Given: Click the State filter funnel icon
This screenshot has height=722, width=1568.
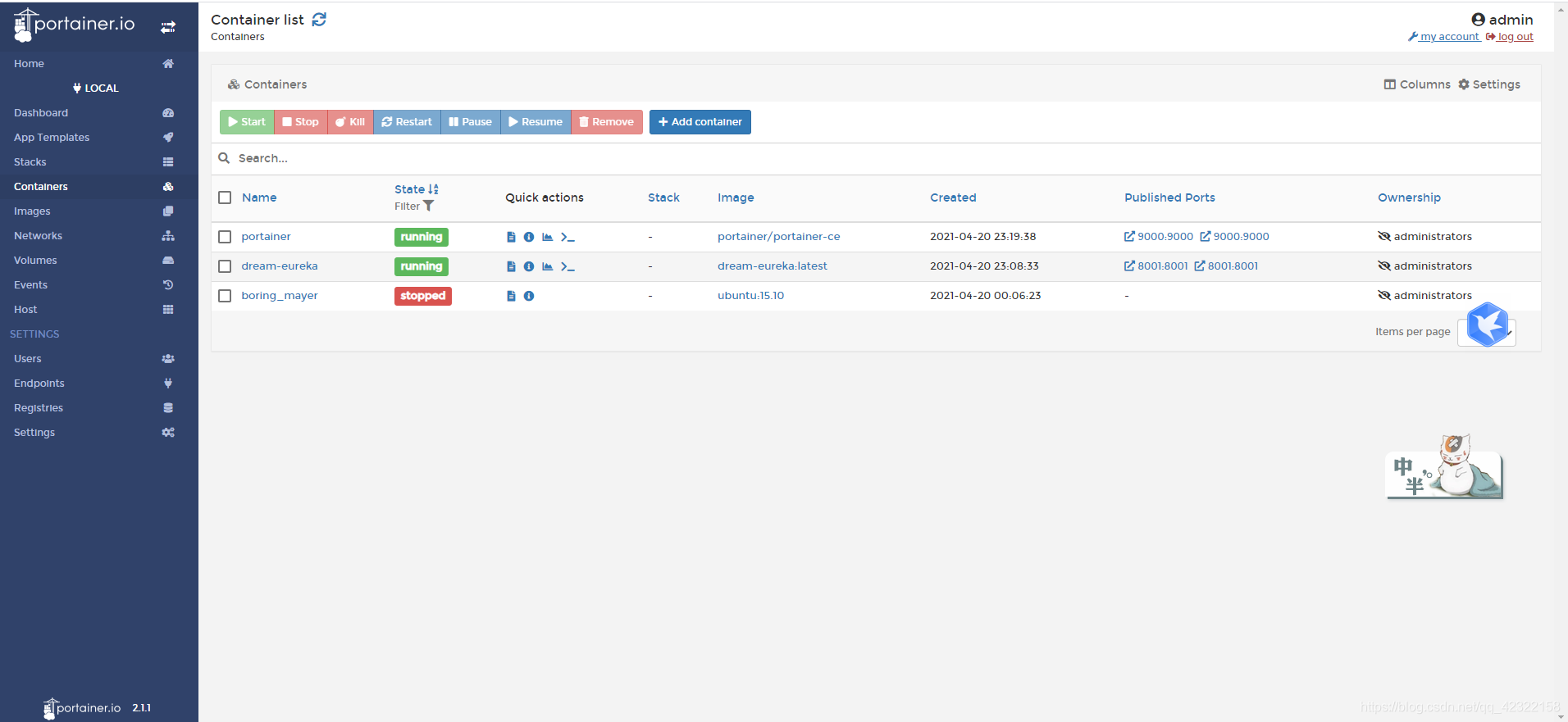Looking at the screenshot, I should coord(428,207).
